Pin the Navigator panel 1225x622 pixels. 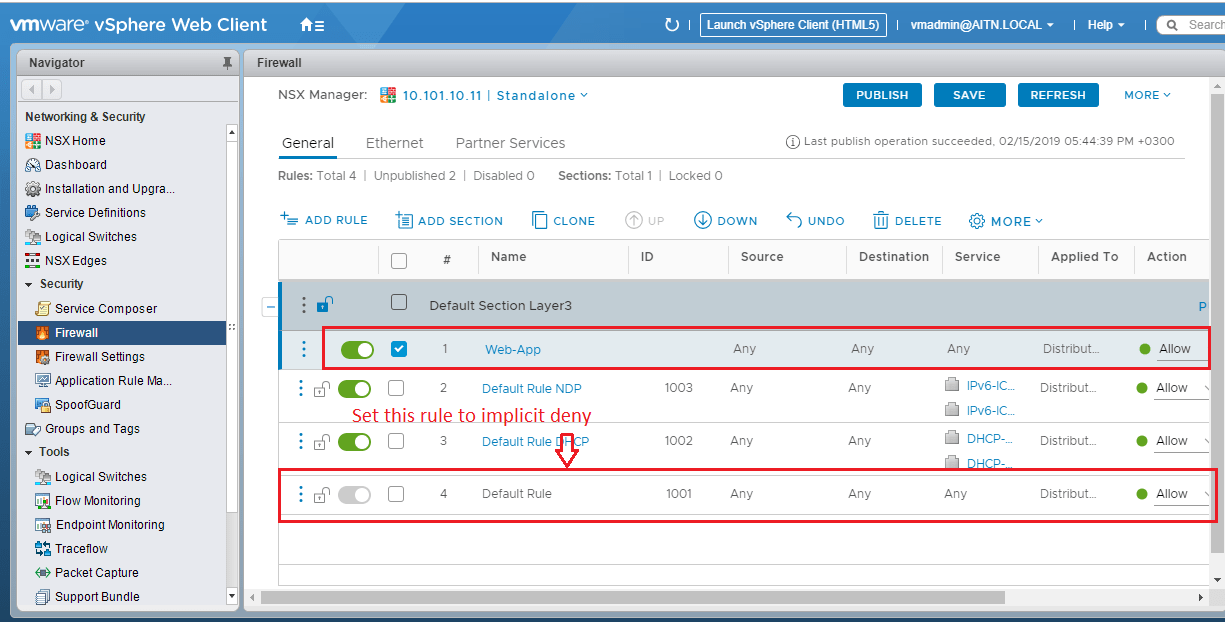227,63
